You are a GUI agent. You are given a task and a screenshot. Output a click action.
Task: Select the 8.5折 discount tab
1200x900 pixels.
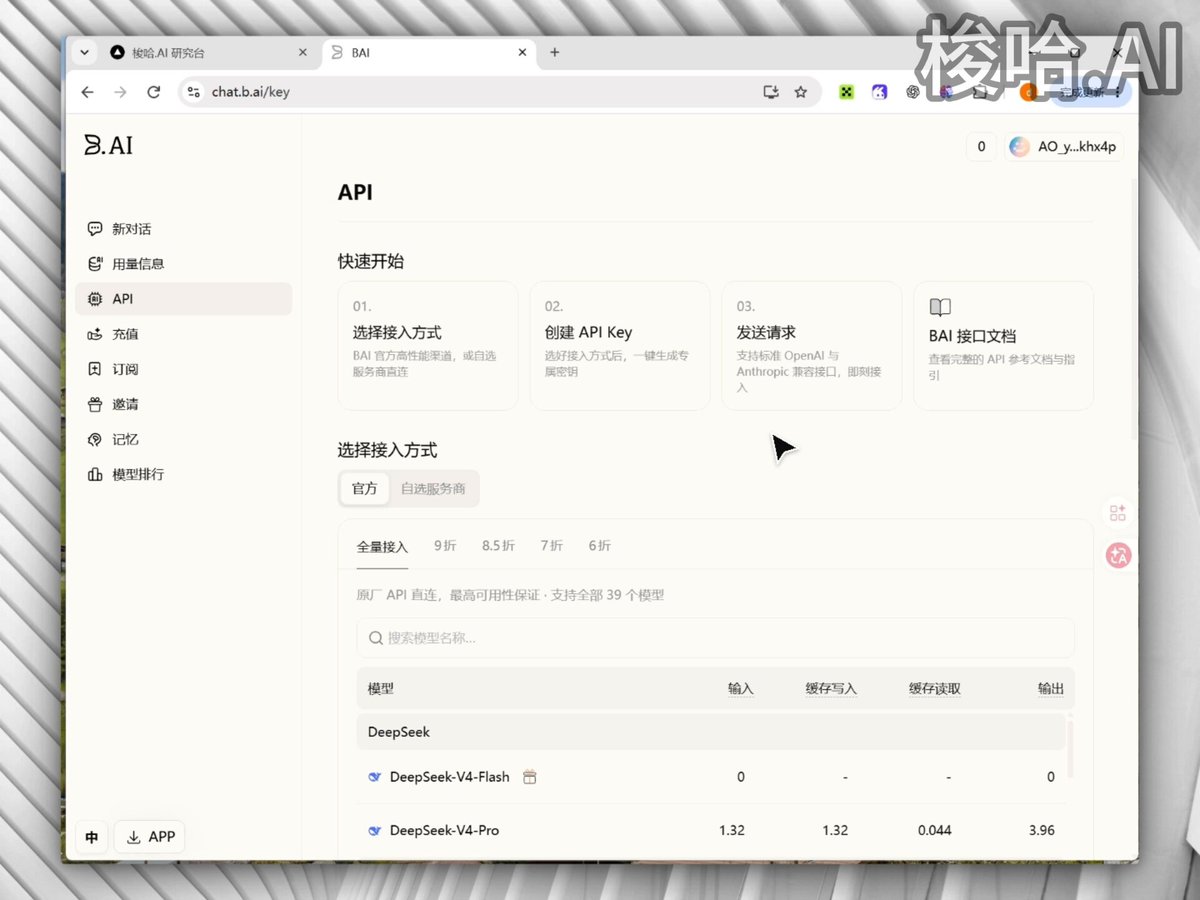tap(498, 546)
